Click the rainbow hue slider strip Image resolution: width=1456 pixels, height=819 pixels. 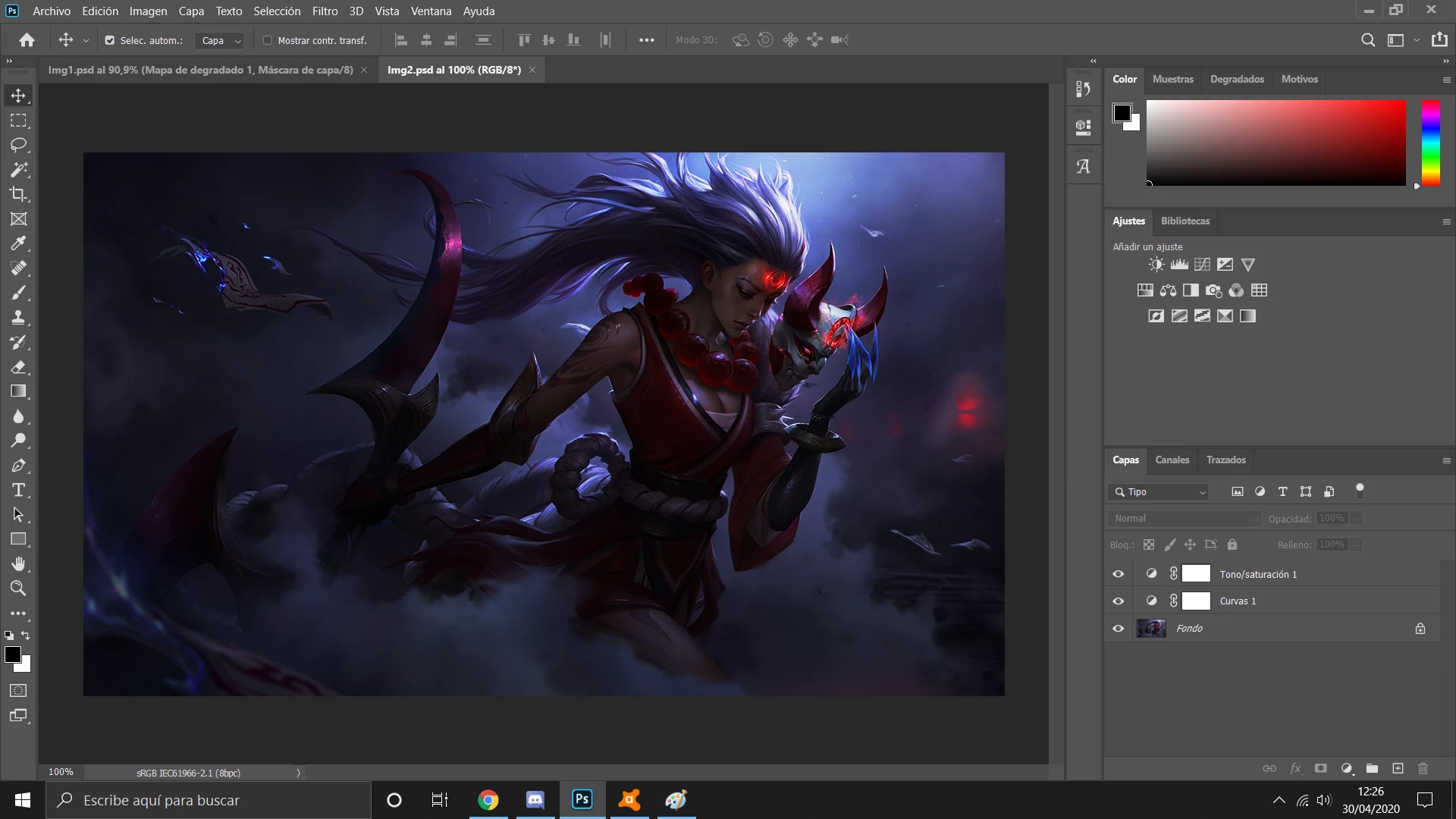pyautogui.click(x=1430, y=143)
